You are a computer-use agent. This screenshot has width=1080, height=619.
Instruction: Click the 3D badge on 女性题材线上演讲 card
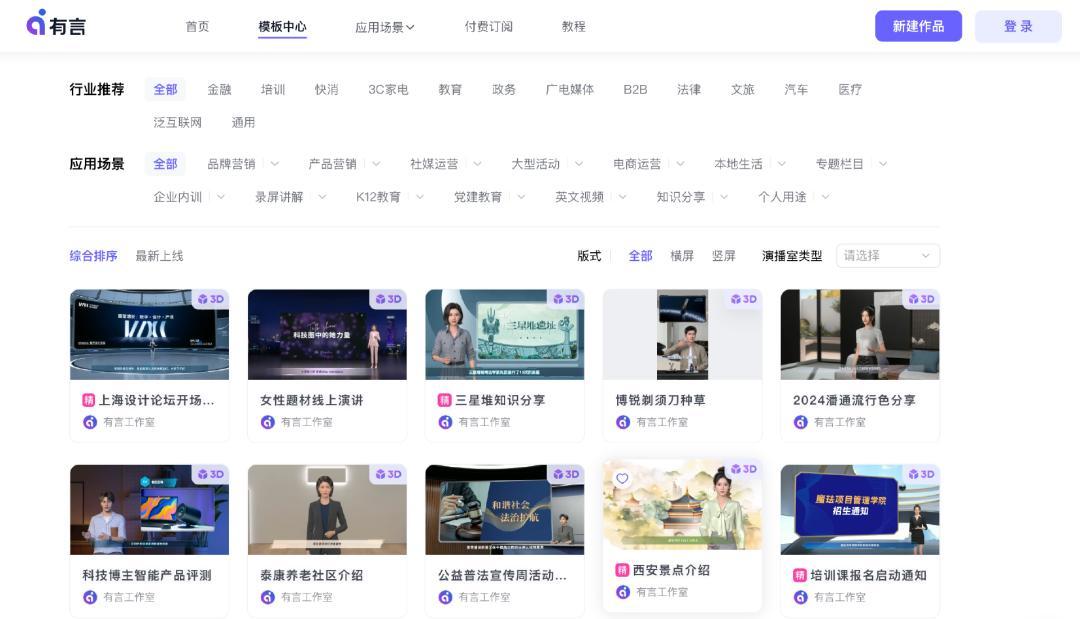tap(388, 299)
